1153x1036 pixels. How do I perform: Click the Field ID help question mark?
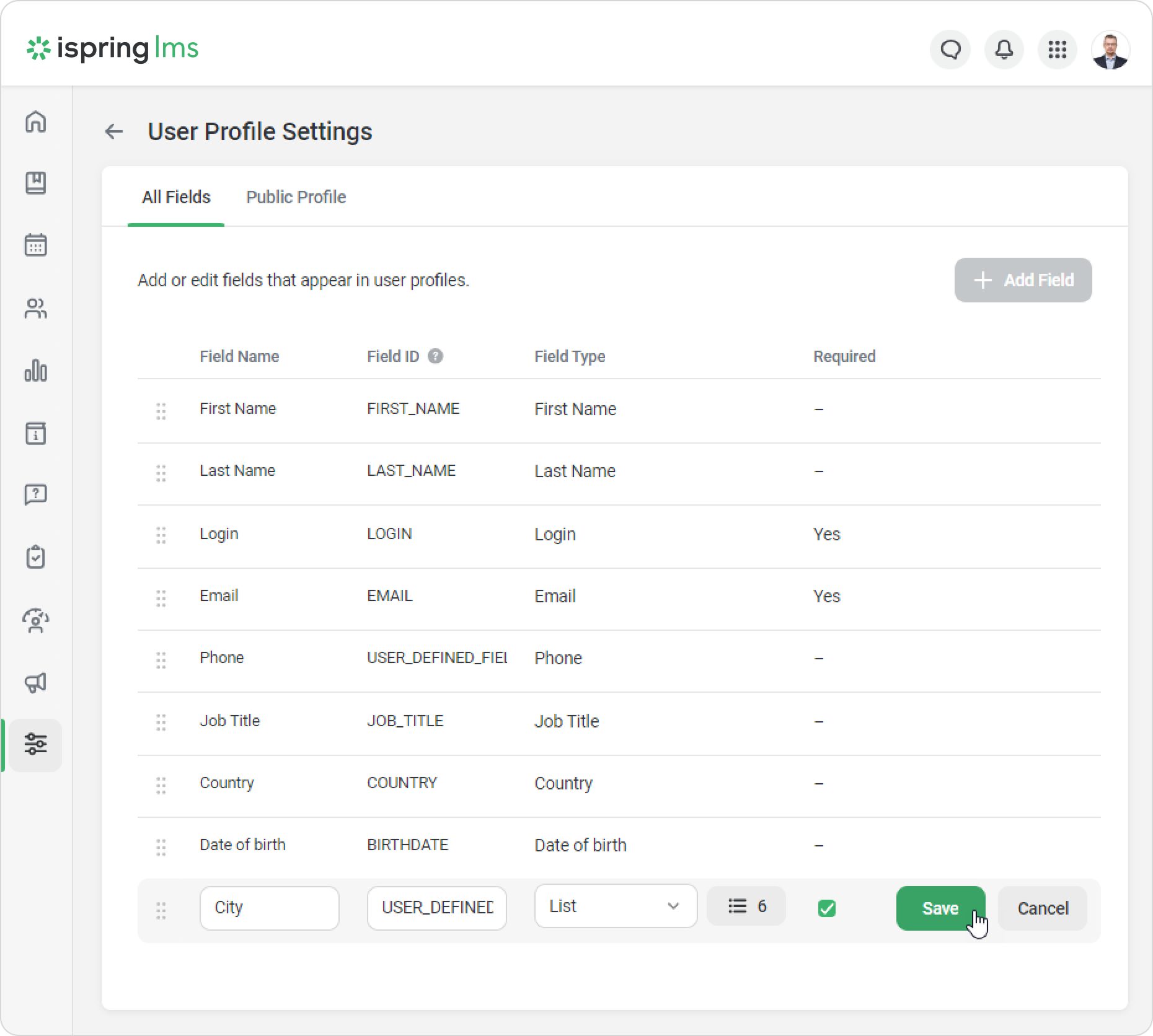(x=435, y=356)
